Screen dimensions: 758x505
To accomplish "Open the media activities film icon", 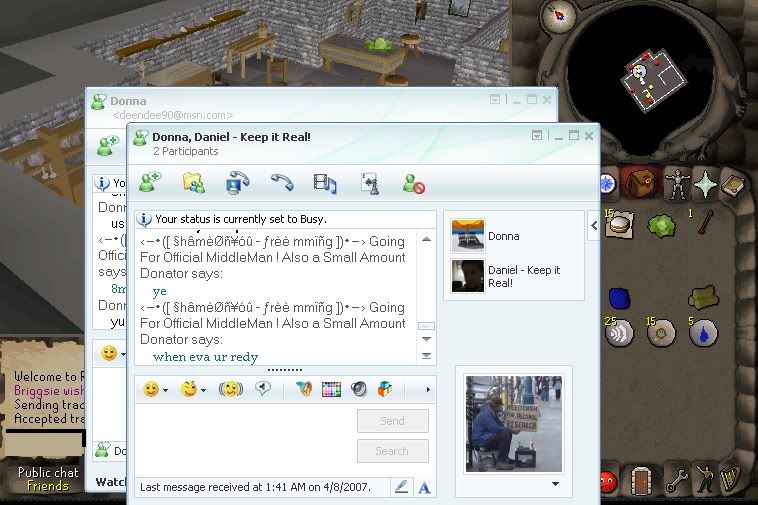I will (325, 184).
